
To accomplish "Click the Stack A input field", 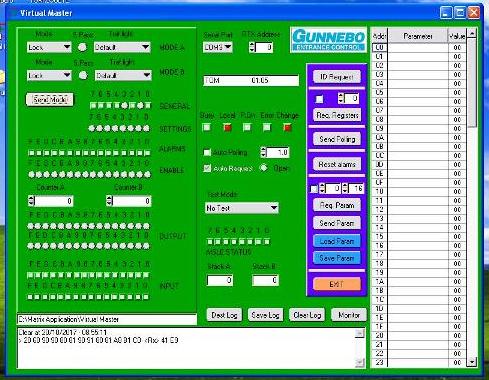I will [220, 280].
